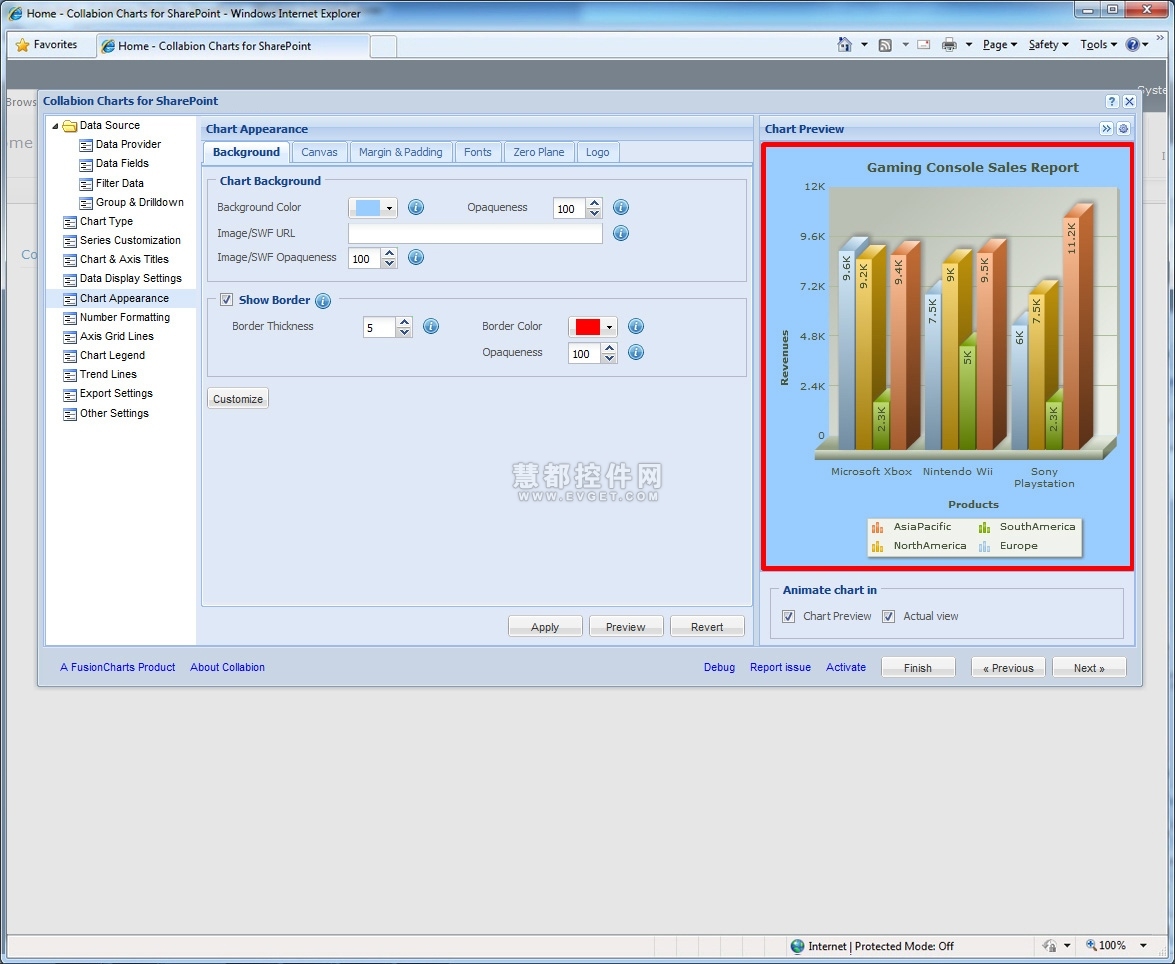Screen dimensions: 1175x964
Task: Open the Border Color dropdown arrow
Action: tap(609, 327)
